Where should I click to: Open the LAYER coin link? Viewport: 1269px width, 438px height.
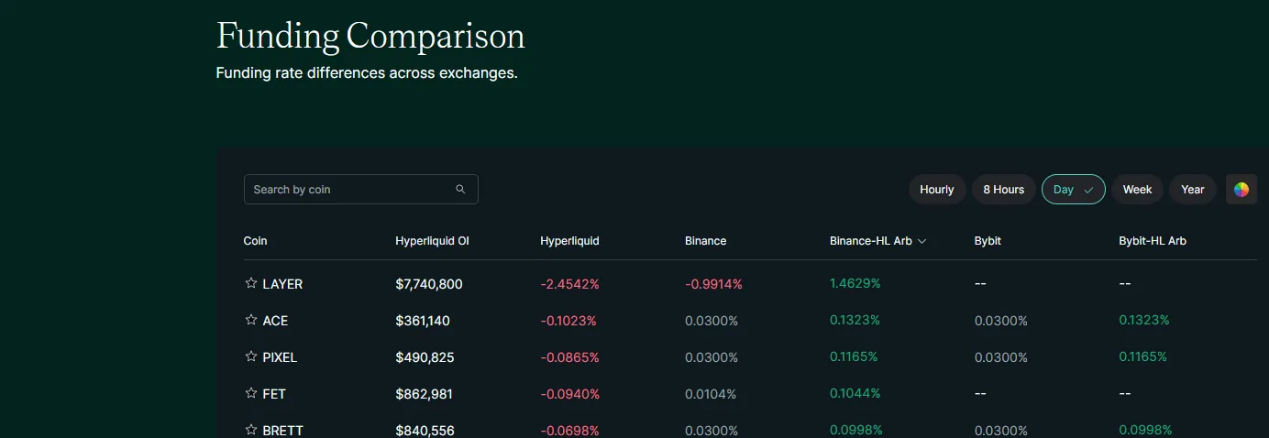click(x=282, y=284)
